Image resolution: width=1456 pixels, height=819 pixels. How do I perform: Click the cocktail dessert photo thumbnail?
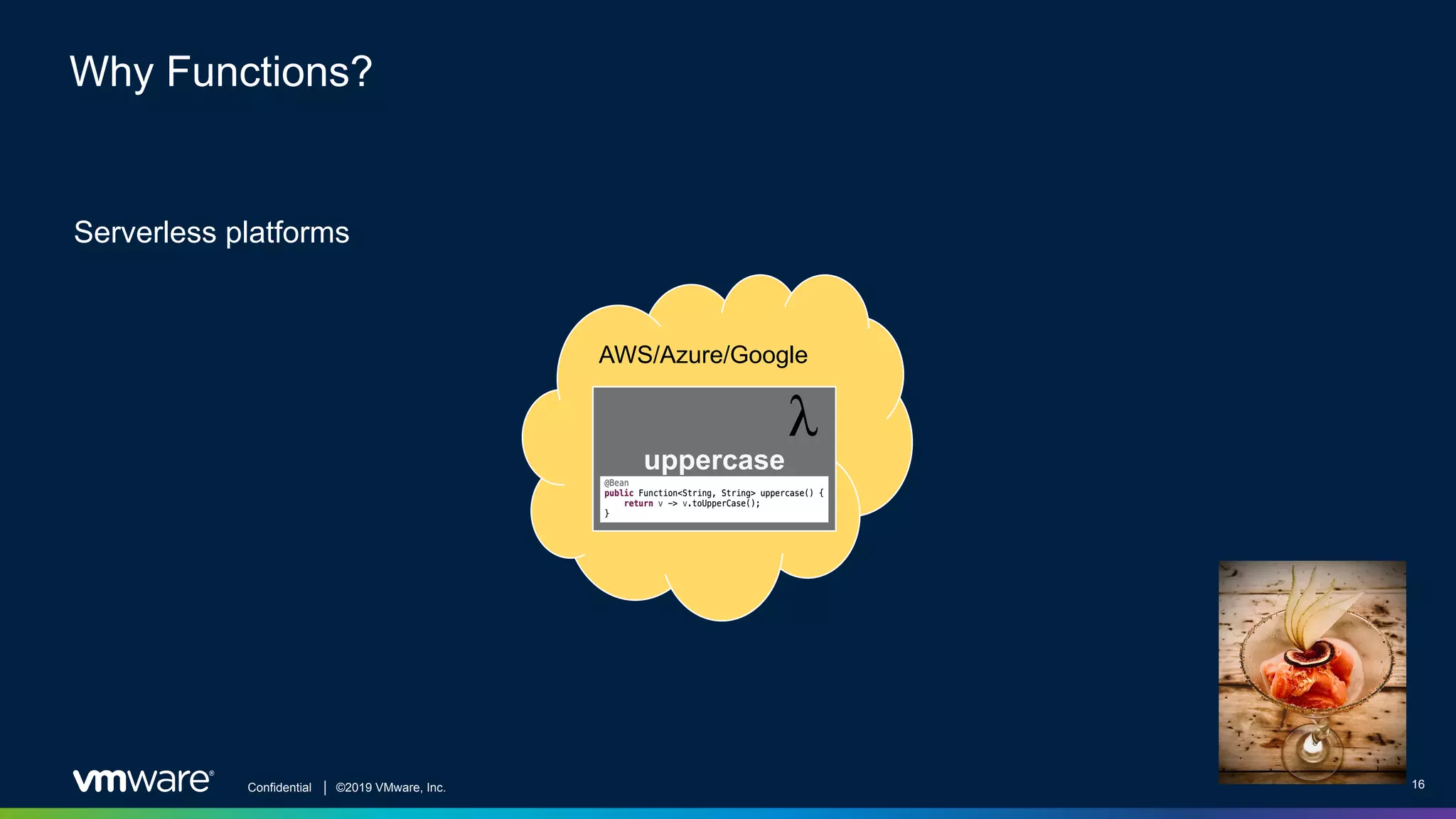point(1312,673)
